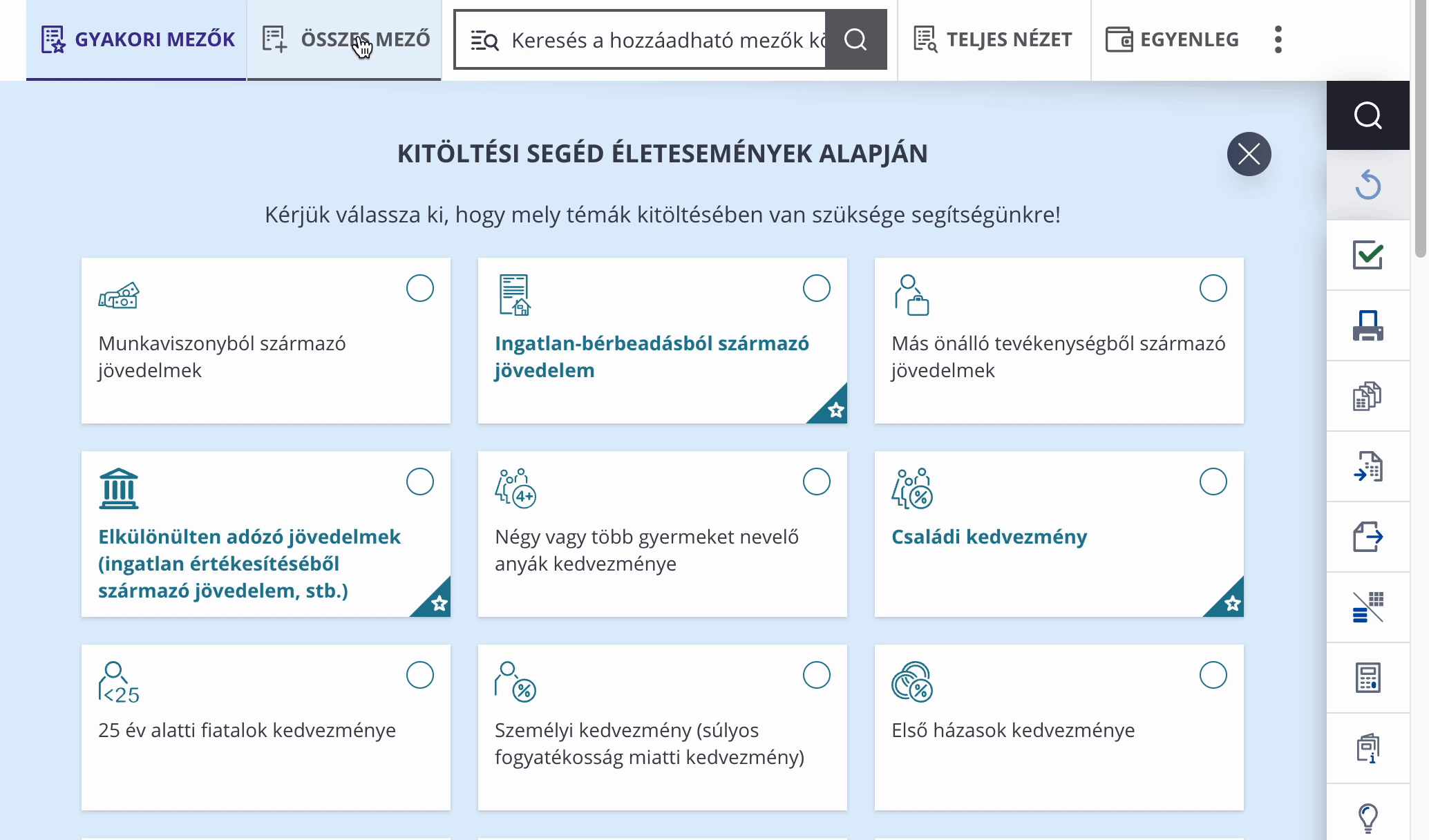Click the sidebar copy documents icon
This screenshot has width=1429, height=840.
point(1368,396)
